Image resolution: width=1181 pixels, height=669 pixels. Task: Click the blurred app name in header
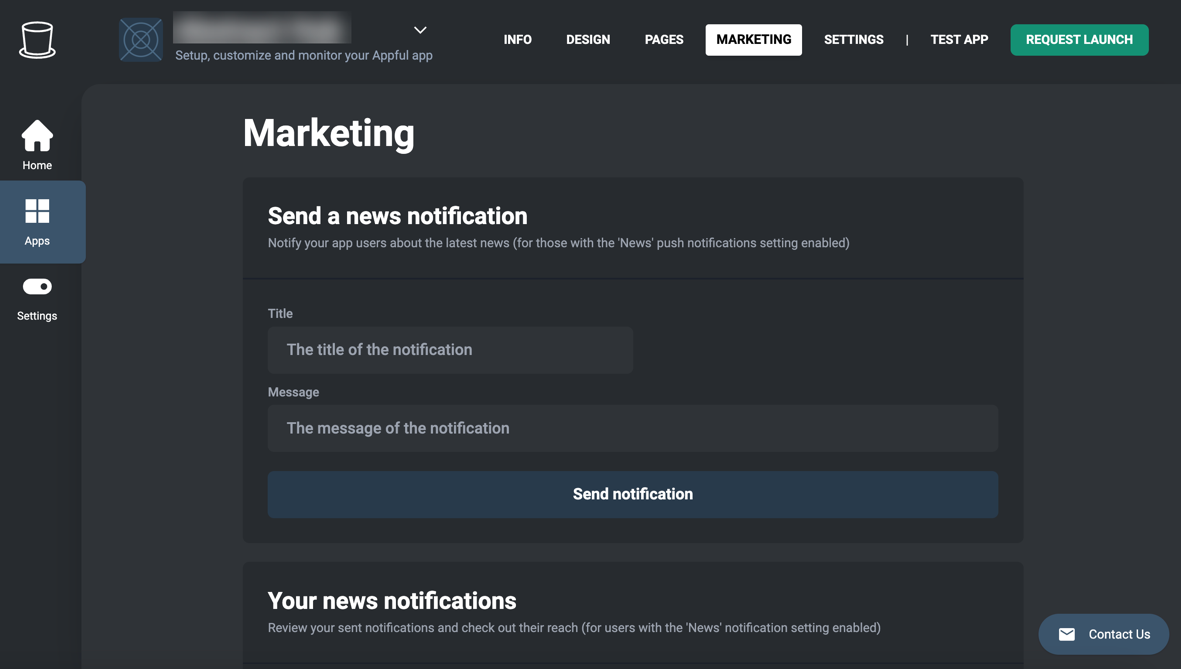pos(262,28)
